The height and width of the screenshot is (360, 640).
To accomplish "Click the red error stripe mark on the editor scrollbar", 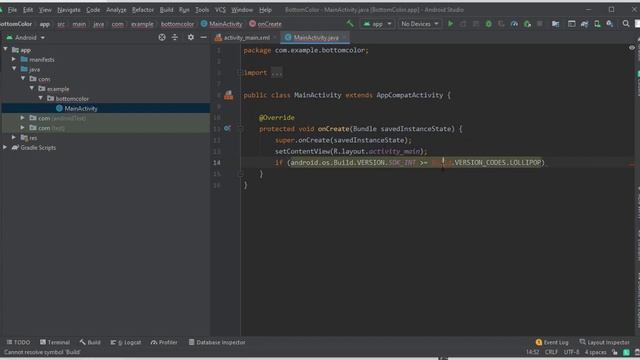I will [631, 165].
